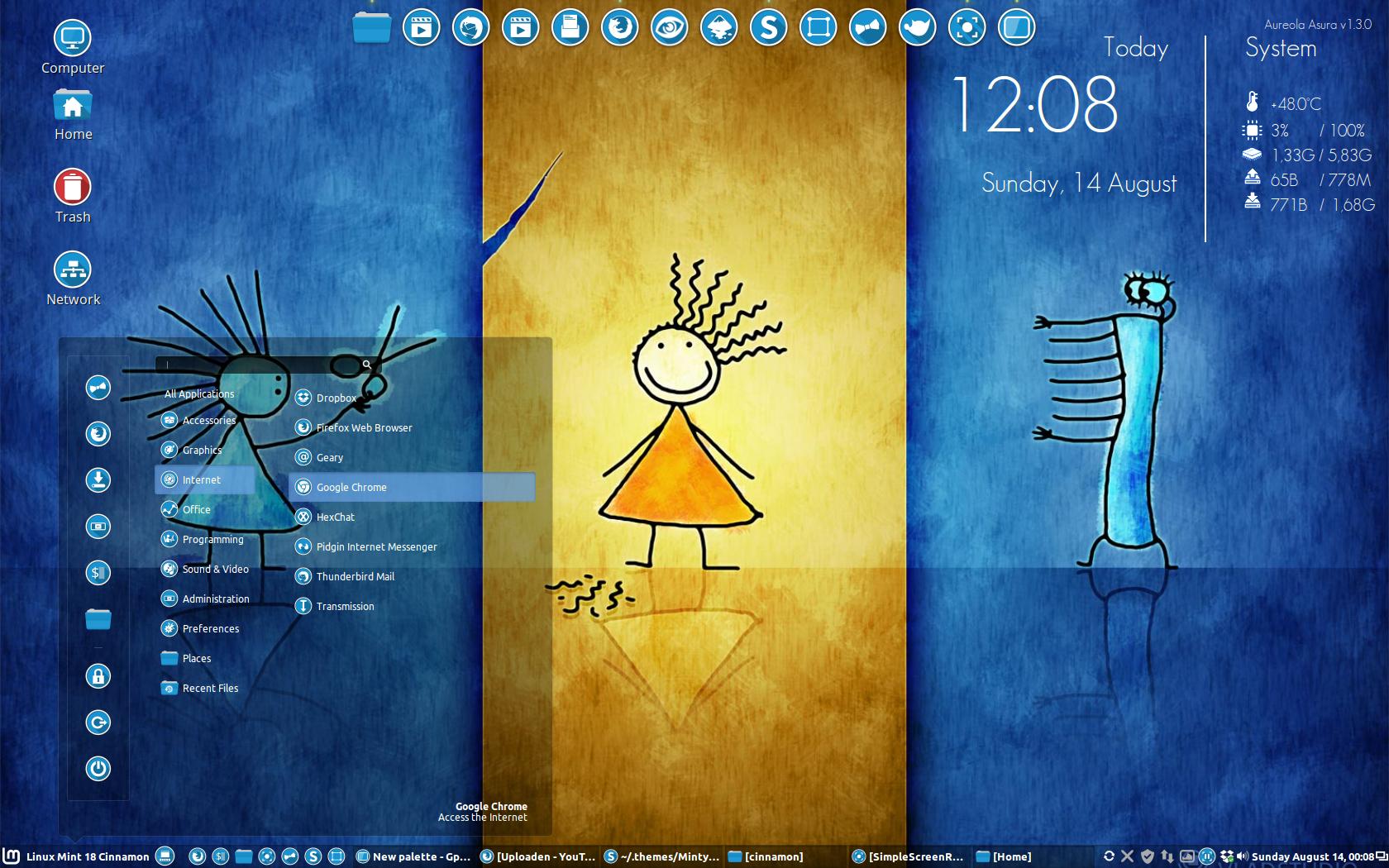Click the show desktop icon in the panel
The width and height of the screenshot is (1389, 868).
(x=165, y=856)
